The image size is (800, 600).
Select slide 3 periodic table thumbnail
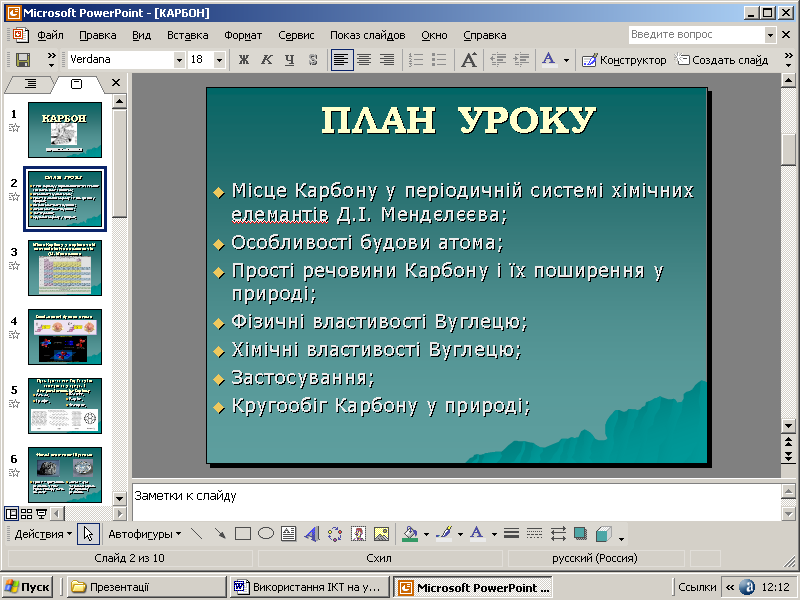65,268
